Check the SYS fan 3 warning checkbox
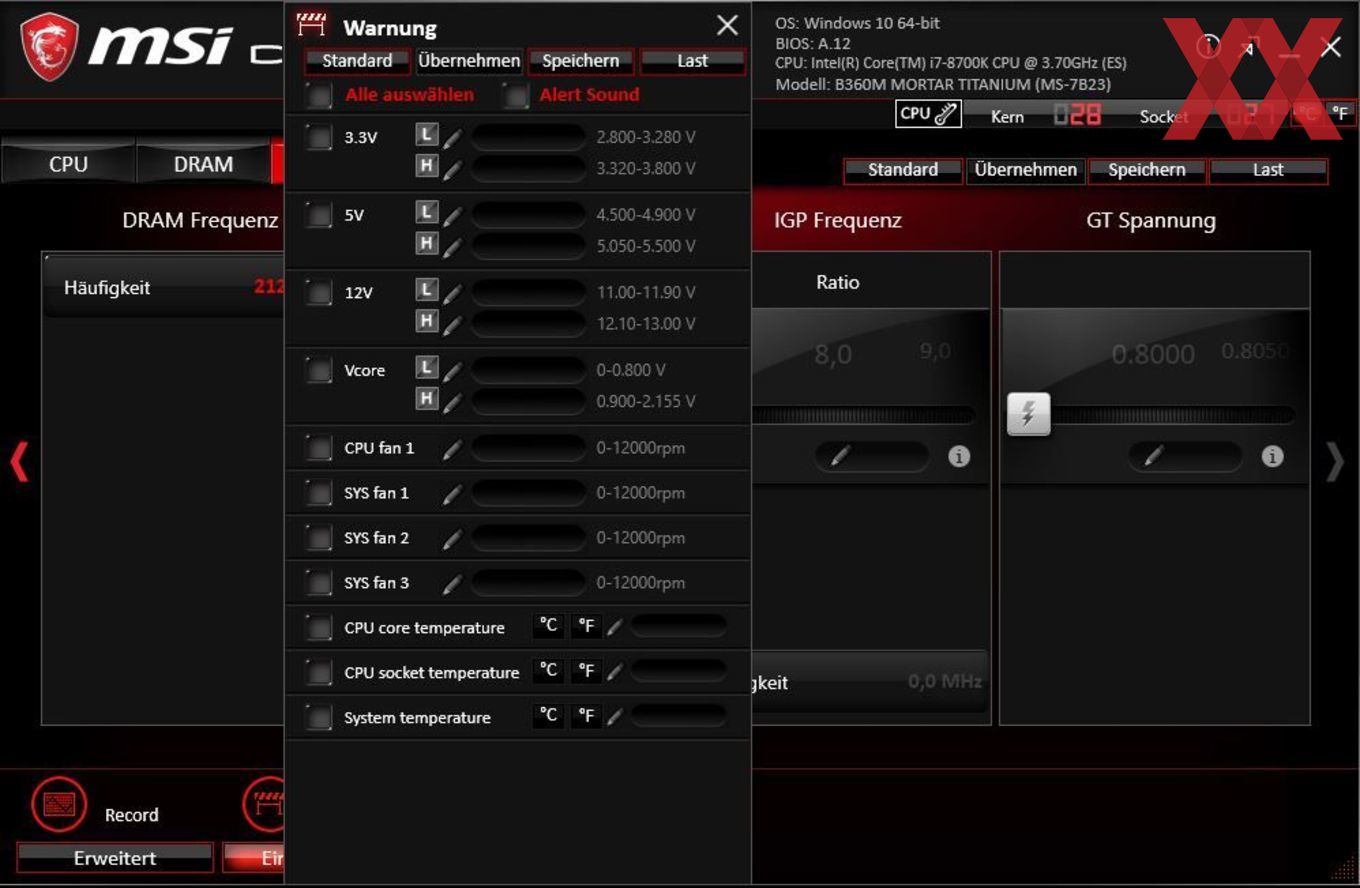Viewport: 1360px width, 888px height. coord(319,583)
